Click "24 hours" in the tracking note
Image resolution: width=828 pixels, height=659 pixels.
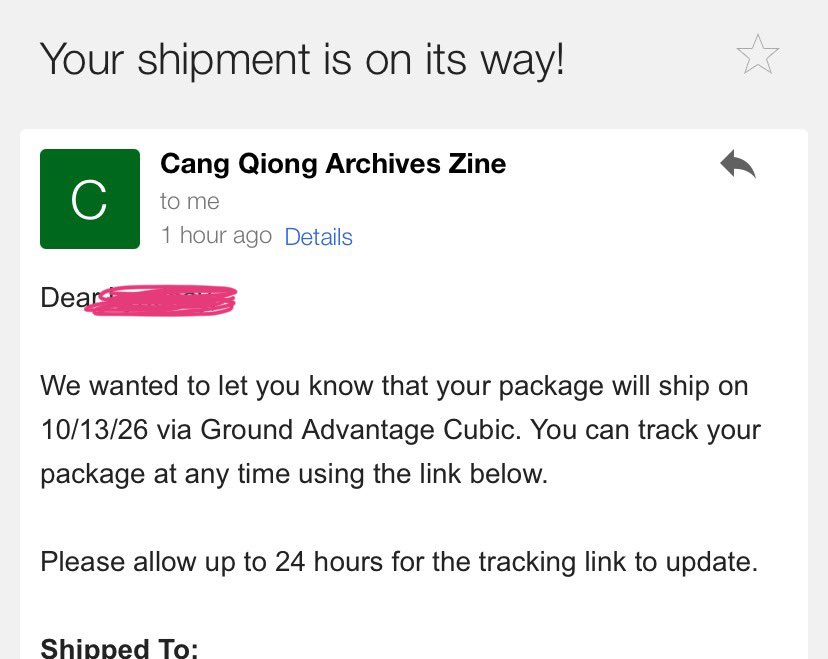(x=328, y=561)
